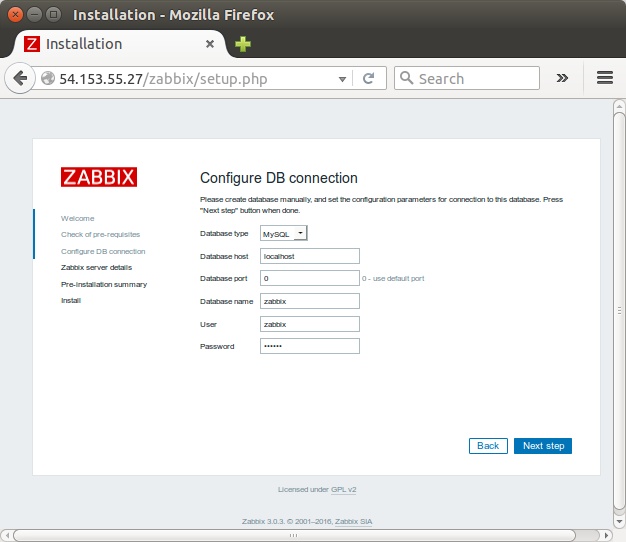The image size is (626, 542).
Task: Focus the Firefox Search box
Action: pyautogui.click(x=467, y=78)
